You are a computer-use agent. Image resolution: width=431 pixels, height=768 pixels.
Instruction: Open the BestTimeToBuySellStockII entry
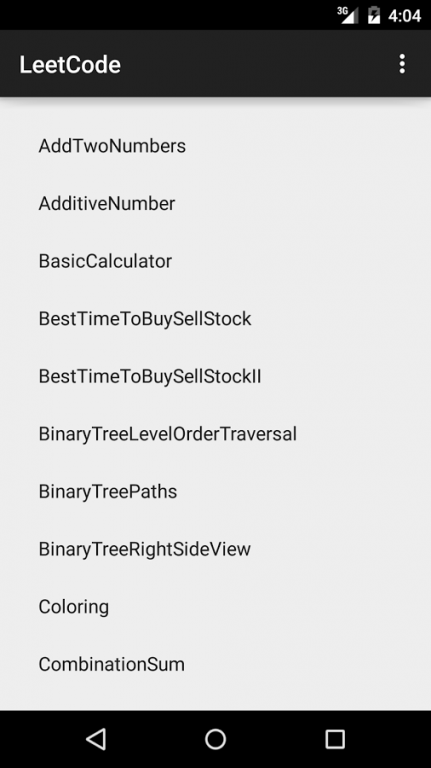point(216,376)
